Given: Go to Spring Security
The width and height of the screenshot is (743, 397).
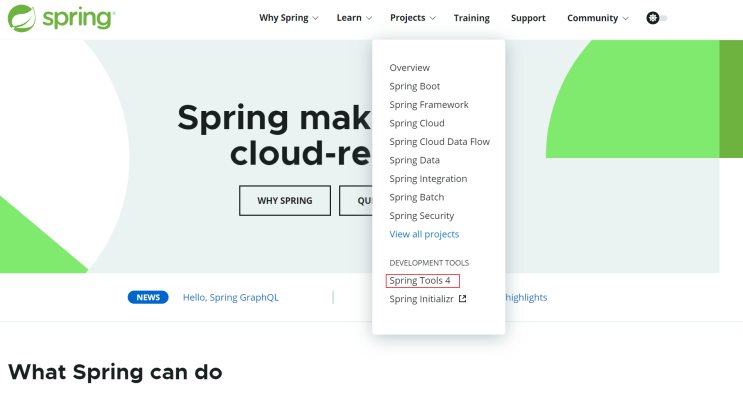Looking at the screenshot, I should click(422, 216).
